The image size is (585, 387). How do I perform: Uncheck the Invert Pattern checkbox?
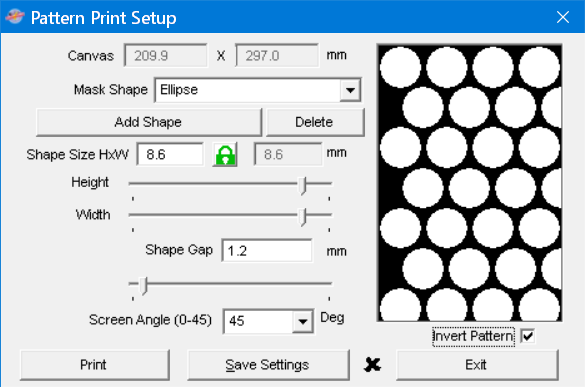[528, 336]
